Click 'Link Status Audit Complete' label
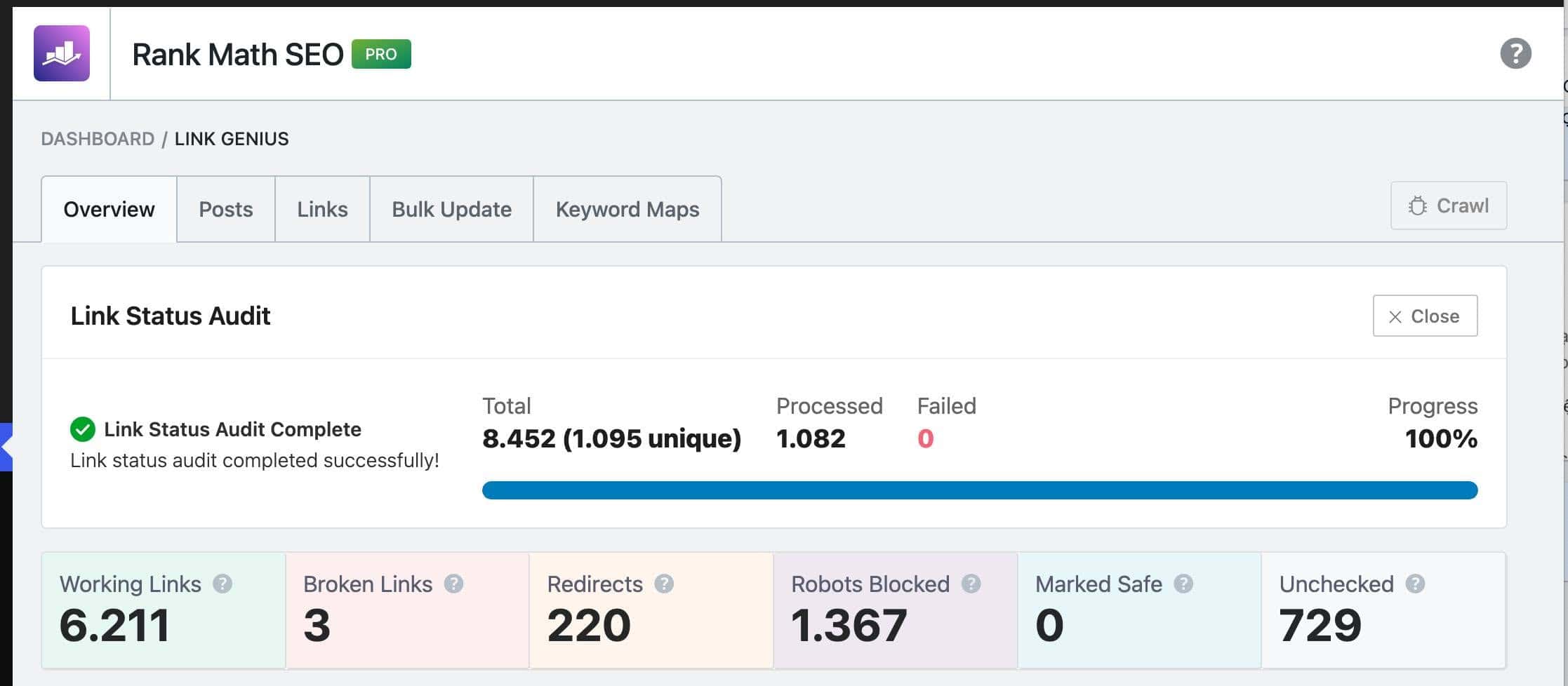 (232, 429)
